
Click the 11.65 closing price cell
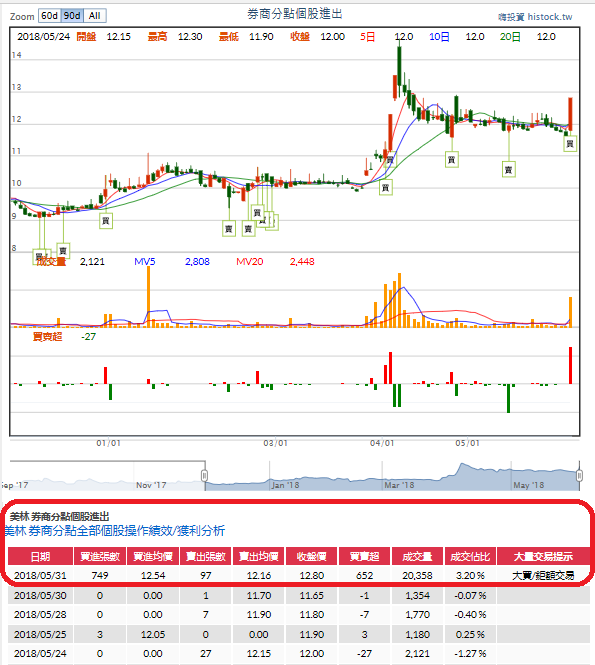point(312,595)
